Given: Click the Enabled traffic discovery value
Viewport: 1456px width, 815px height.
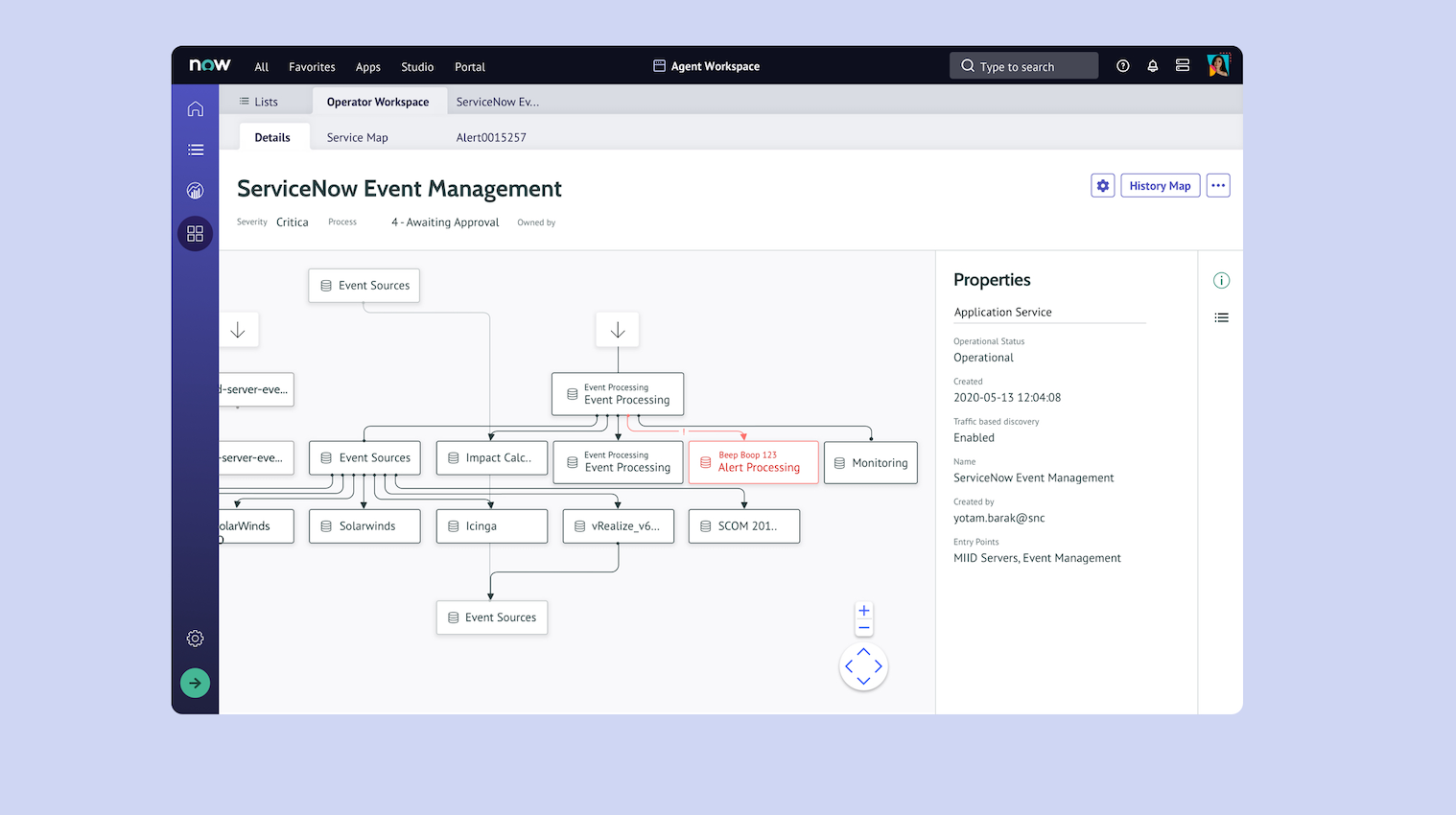Looking at the screenshot, I should tap(974, 438).
